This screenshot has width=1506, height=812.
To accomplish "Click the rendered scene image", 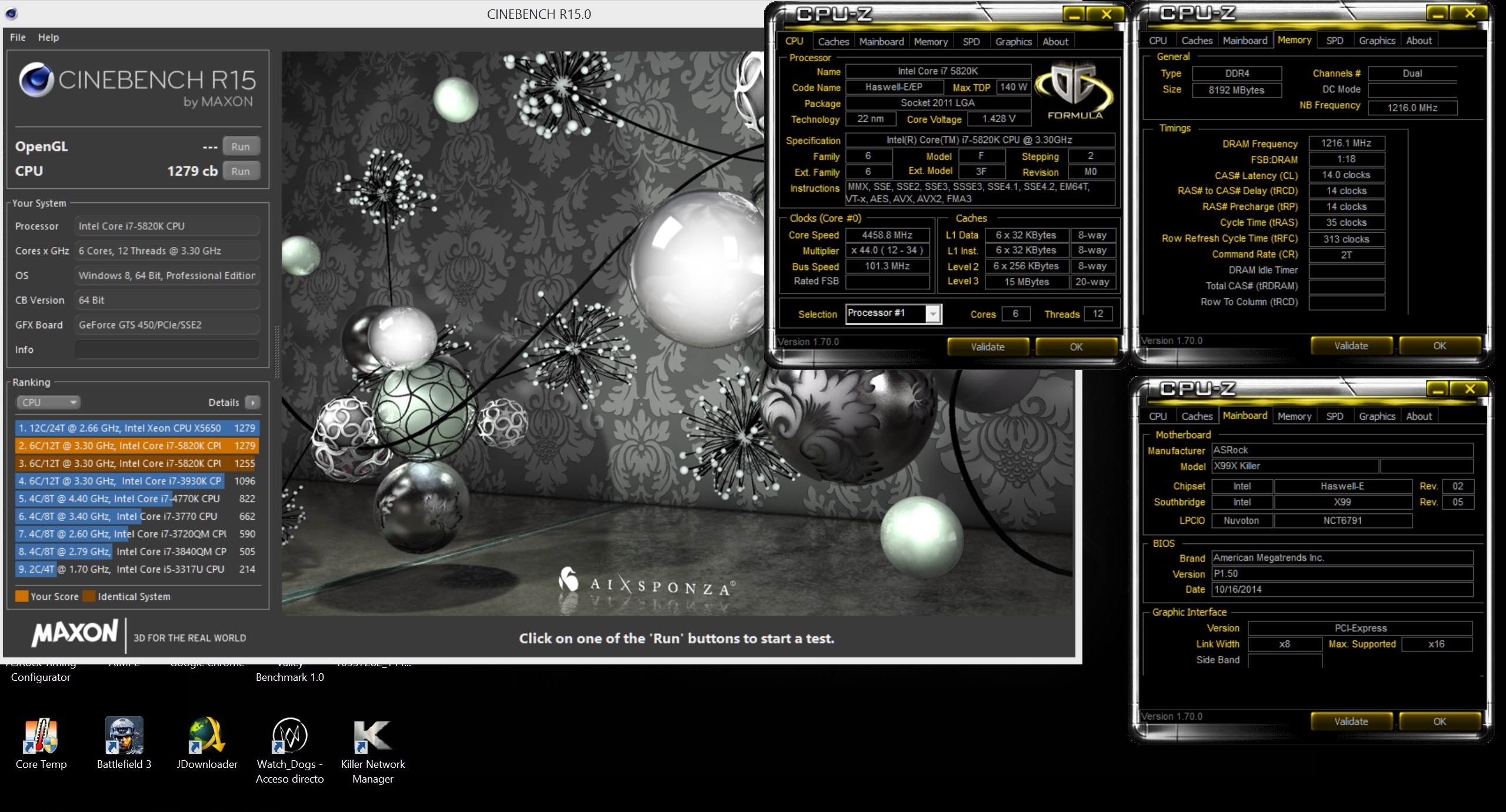I will point(678,333).
